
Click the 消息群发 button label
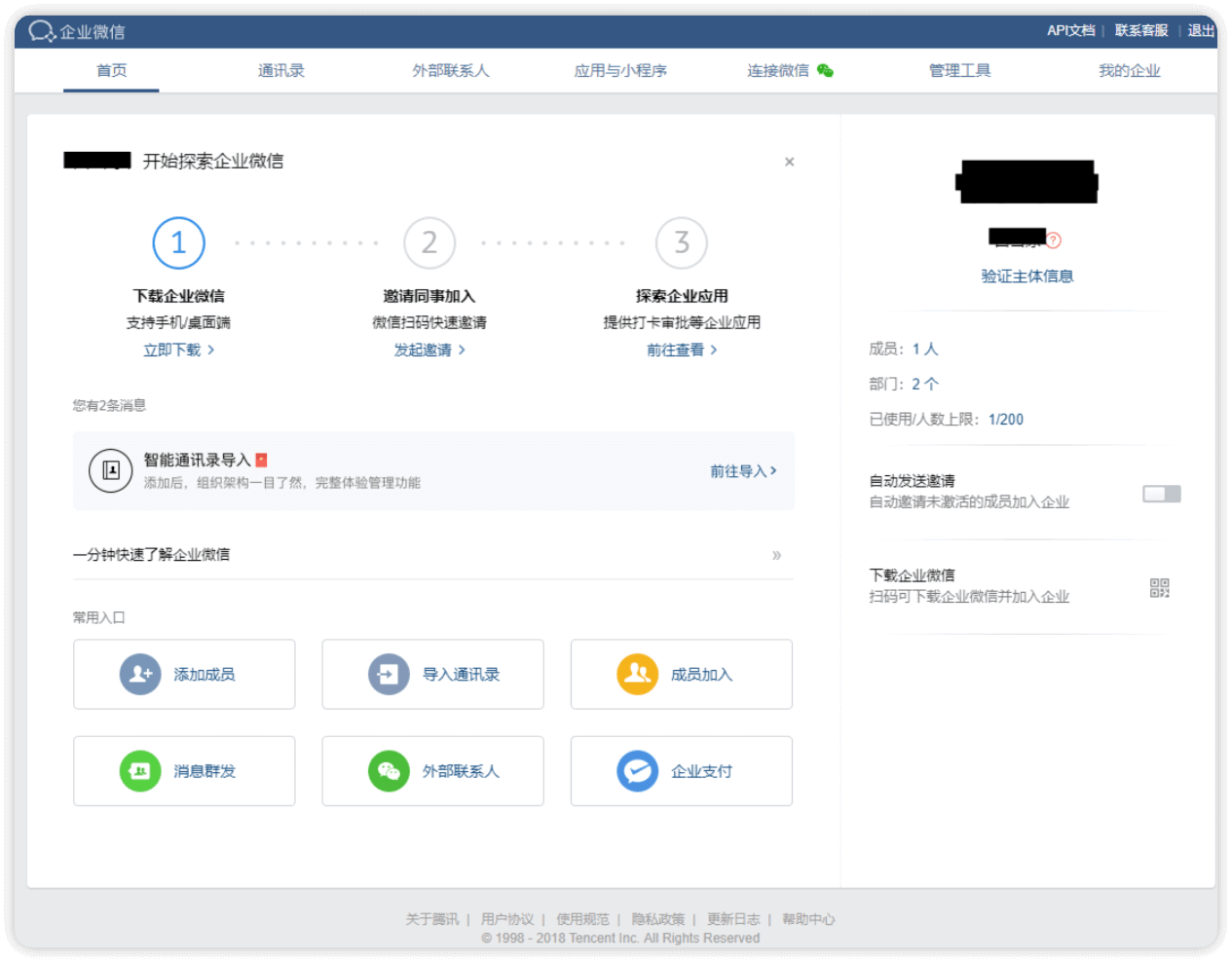pyautogui.click(x=205, y=771)
